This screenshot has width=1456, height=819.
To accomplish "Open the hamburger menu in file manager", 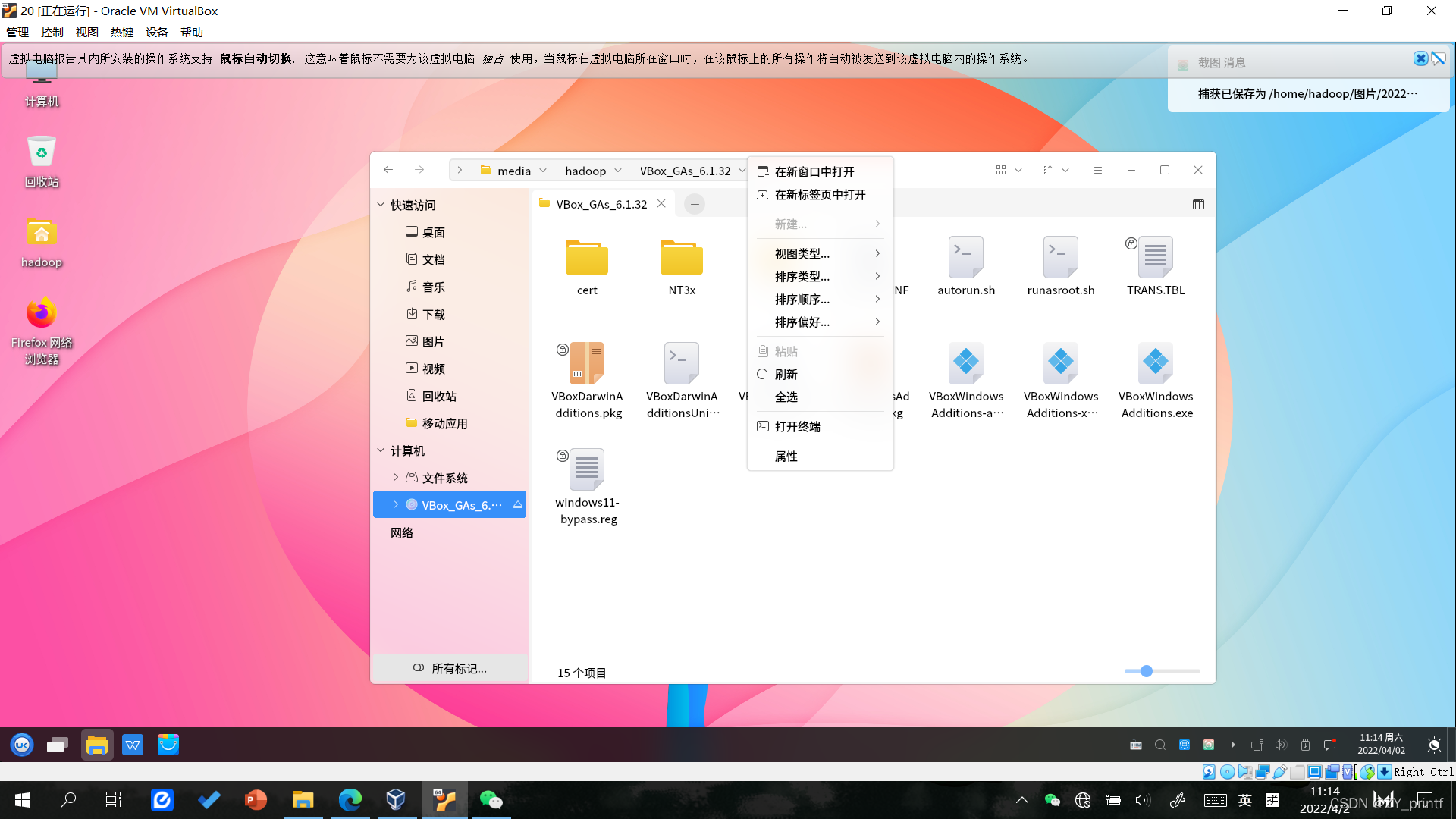I will [x=1097, y=170].
